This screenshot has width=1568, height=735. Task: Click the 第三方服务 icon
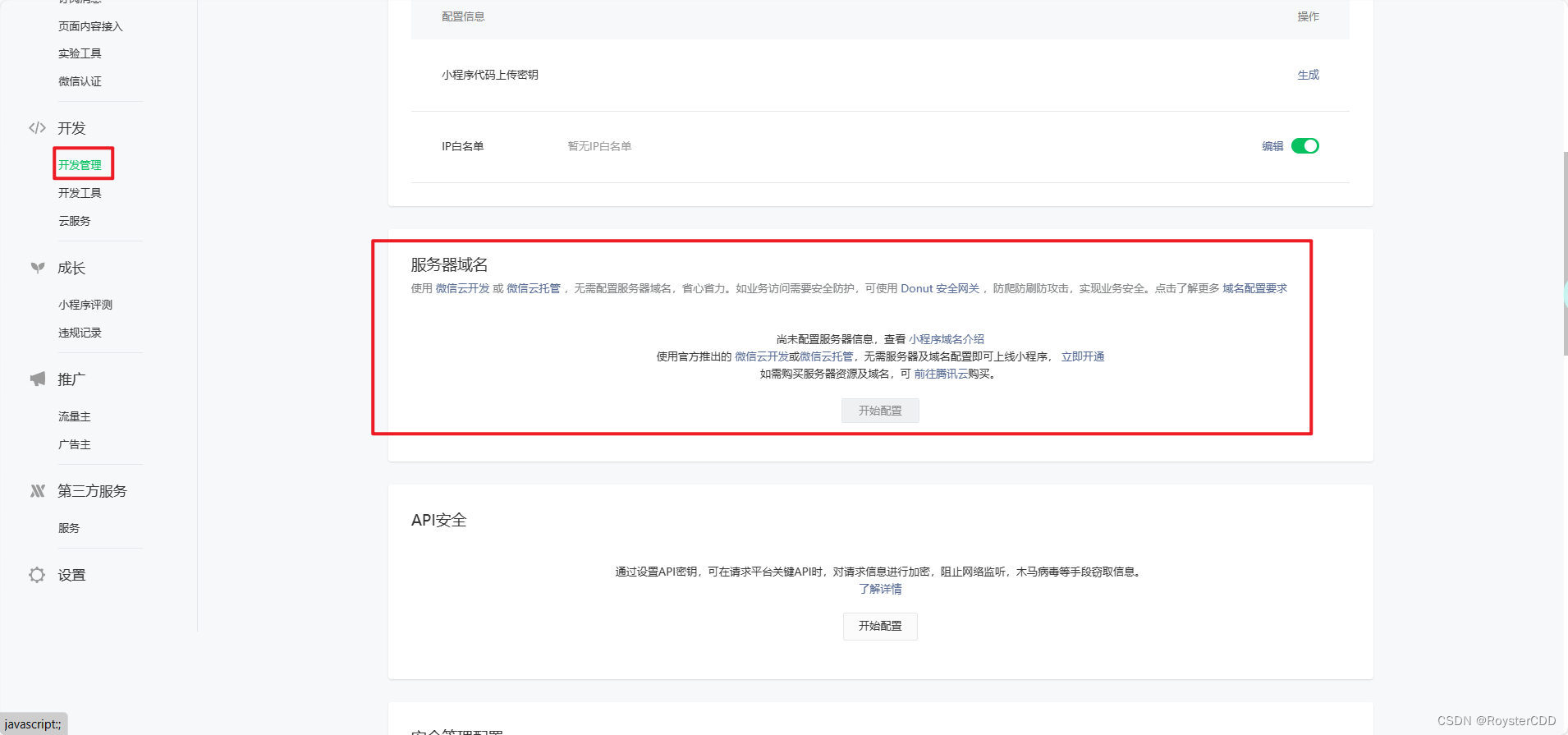point(38,491)
